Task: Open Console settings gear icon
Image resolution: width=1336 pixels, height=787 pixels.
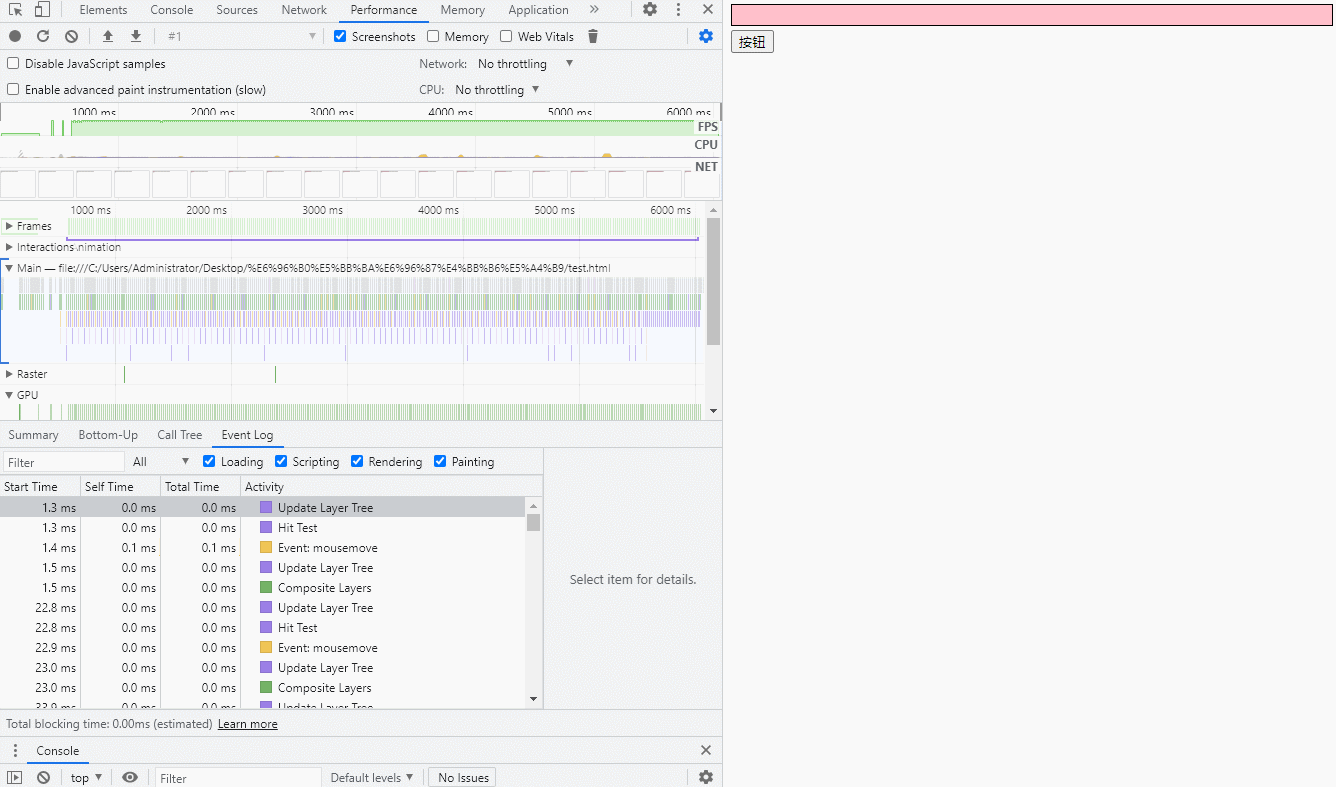Action: [x=706, y=777]
